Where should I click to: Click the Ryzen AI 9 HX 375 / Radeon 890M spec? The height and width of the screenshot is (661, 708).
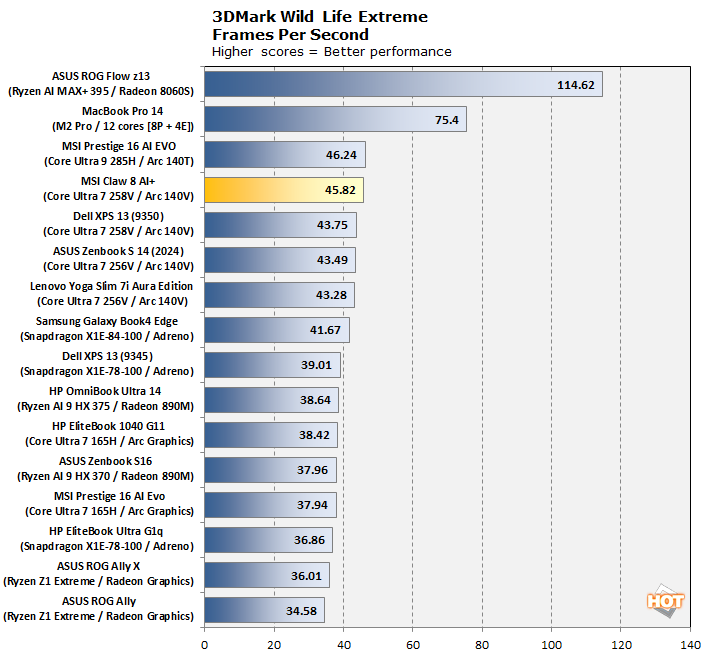[105, 406]
